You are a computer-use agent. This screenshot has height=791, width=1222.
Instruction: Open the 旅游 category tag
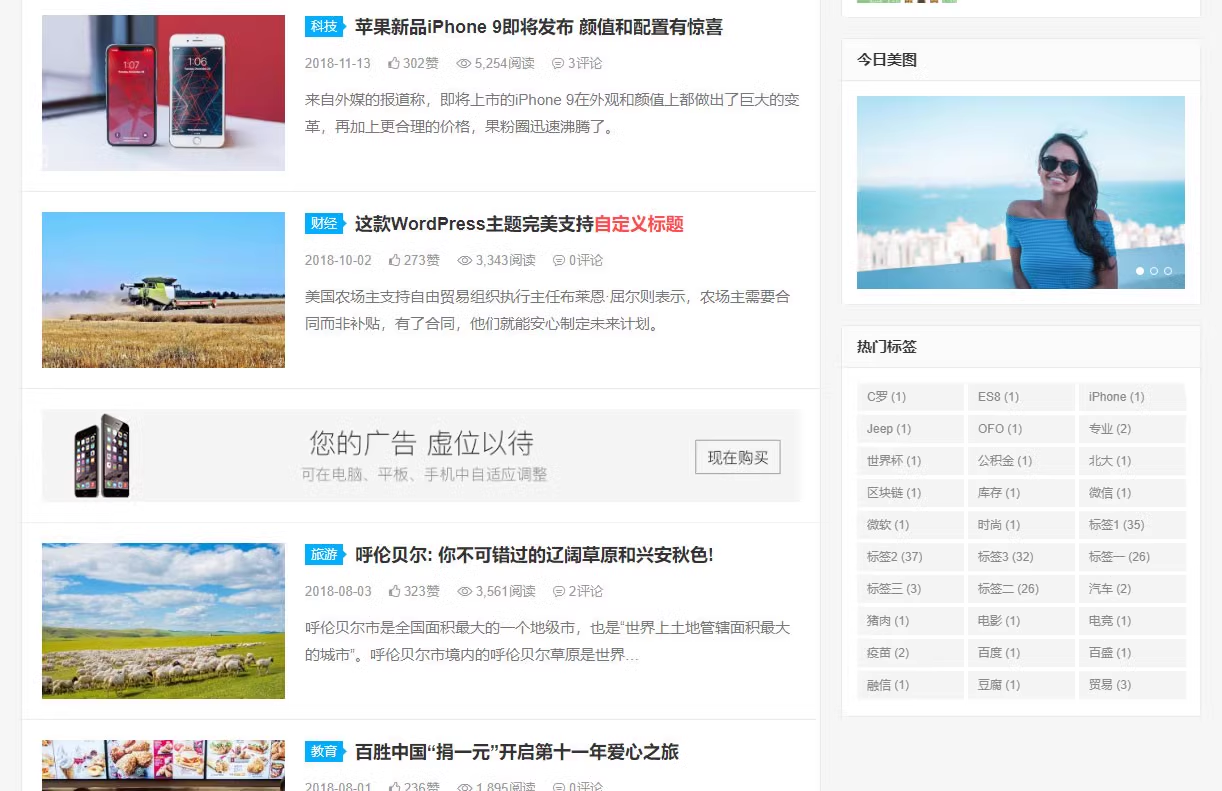pyautogui.click(x=324, y=555)
